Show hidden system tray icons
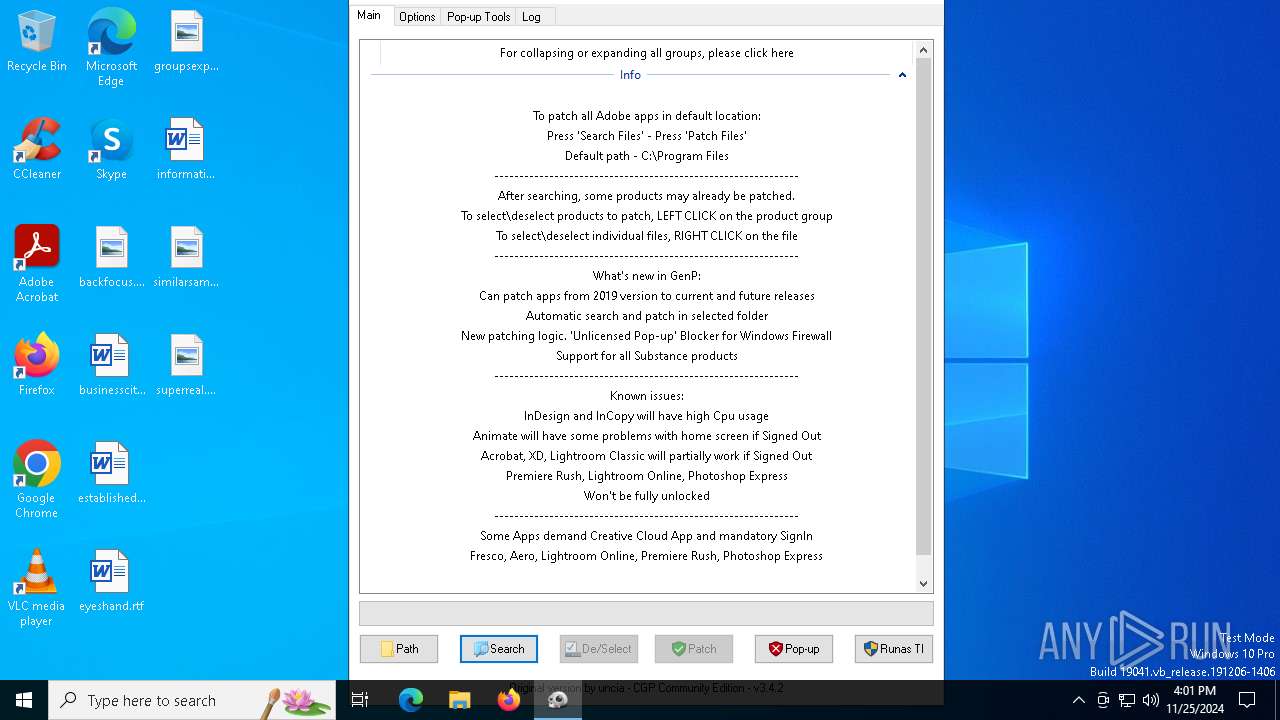Image resolution: width=1280 pixels, height=720 pixels. pyautogui.click(x=1078, y=700)
